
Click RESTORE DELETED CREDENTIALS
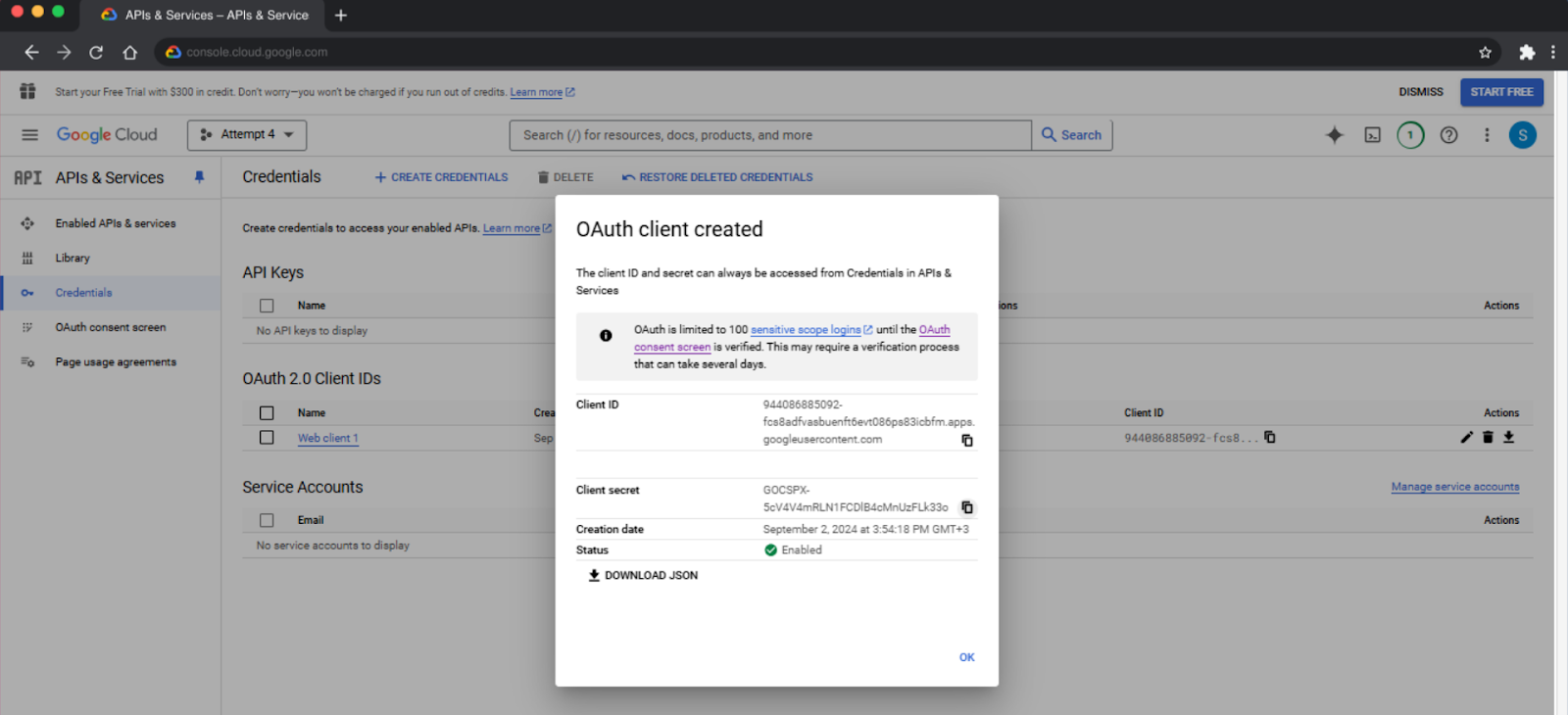[717, 177]
